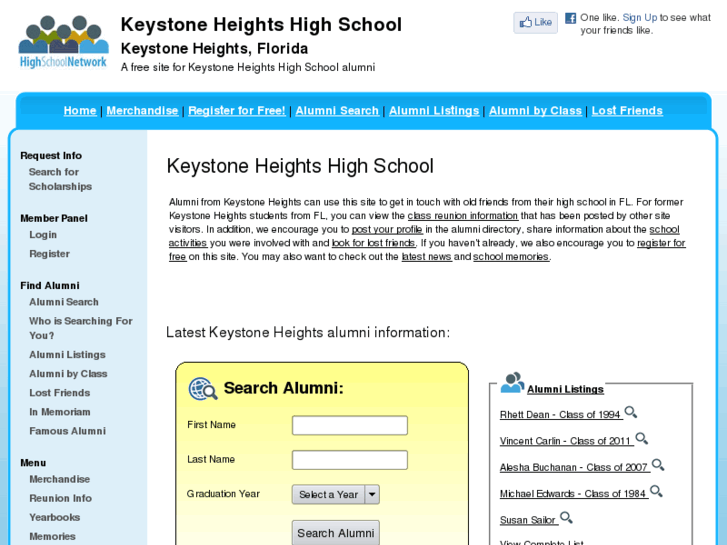The height and width of the screenshot is (545, 727).
Task: Click the people icon beside Alumni Listings
Action: pos(512,383)
